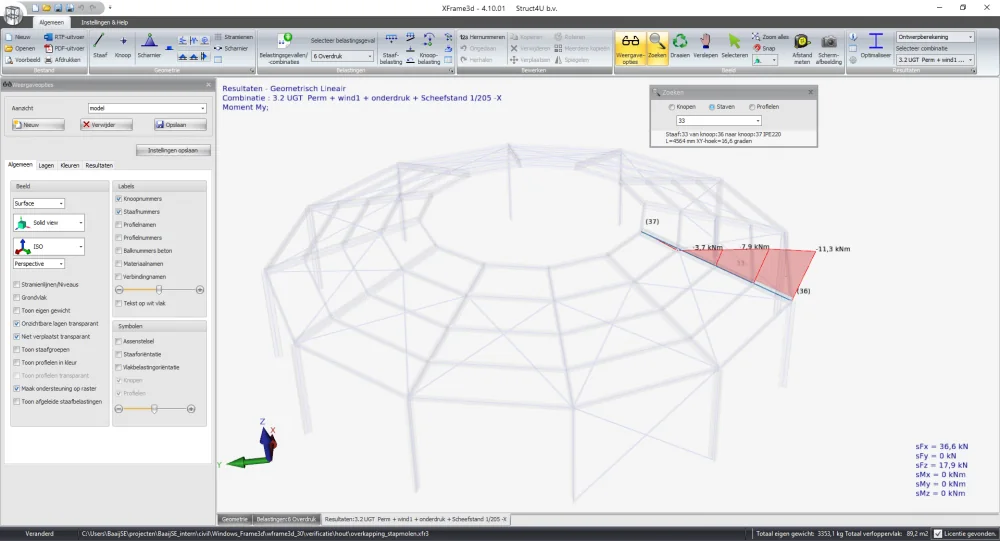The image size is (1000, 541).
Task: Toggle Staafnummers checkbox
Action: (119, 212)
